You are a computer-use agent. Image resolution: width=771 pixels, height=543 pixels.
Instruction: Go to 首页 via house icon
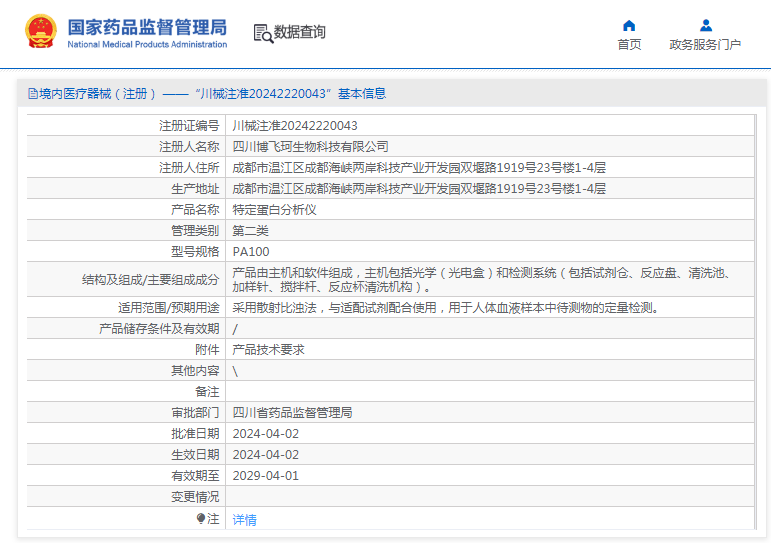point(629,26)
